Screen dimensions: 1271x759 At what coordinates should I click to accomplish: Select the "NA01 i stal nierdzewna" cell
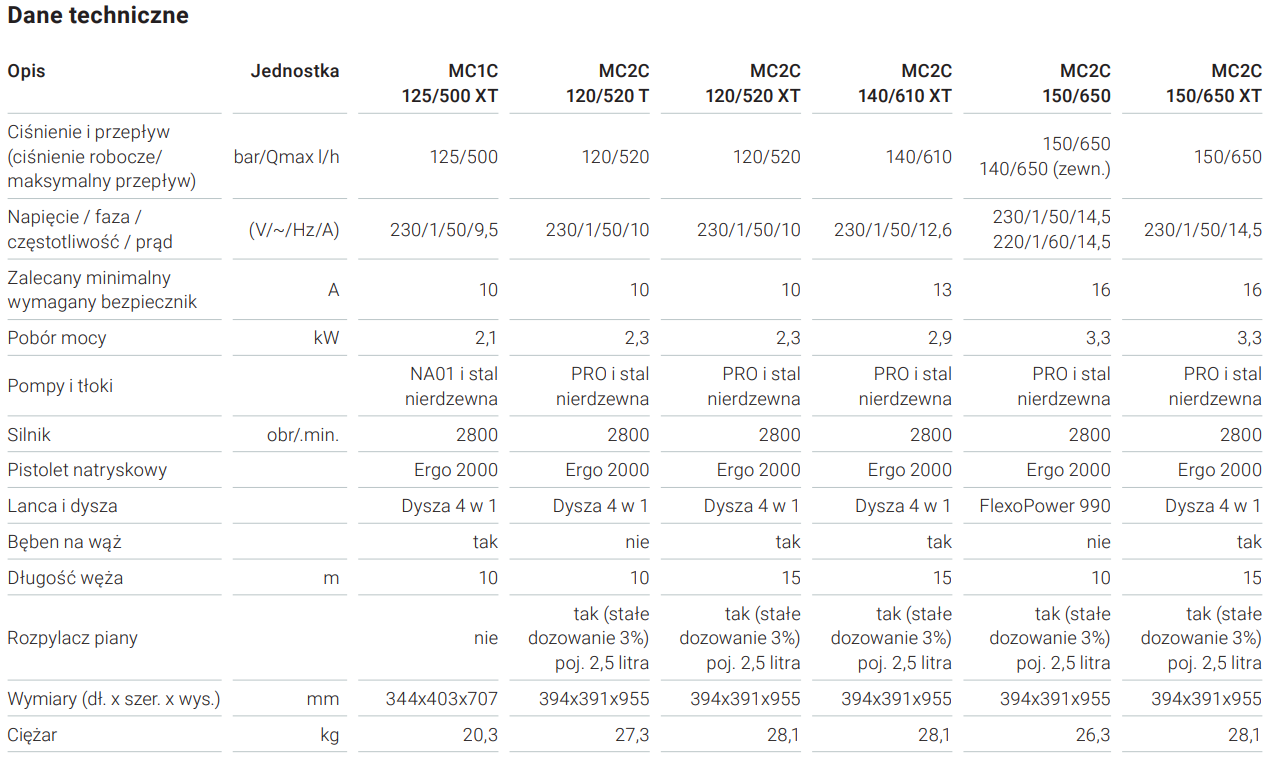coord(451,386)
